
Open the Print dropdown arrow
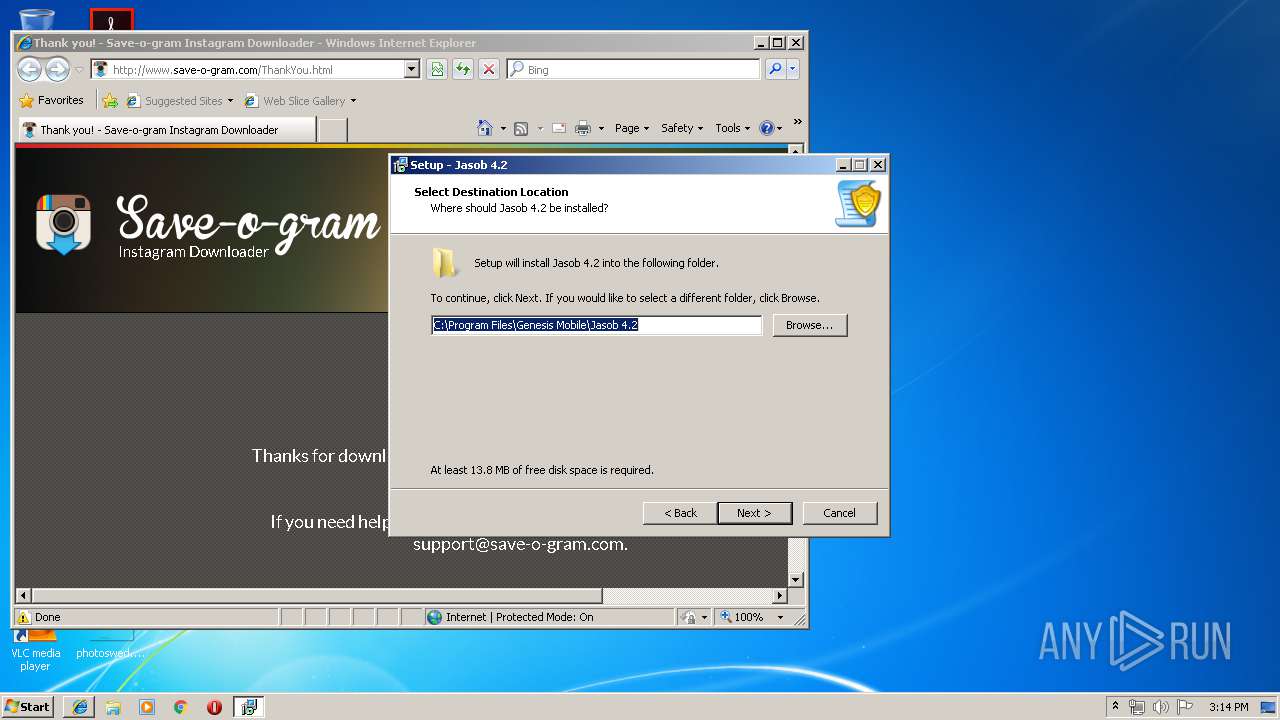[x=601, y=128]
